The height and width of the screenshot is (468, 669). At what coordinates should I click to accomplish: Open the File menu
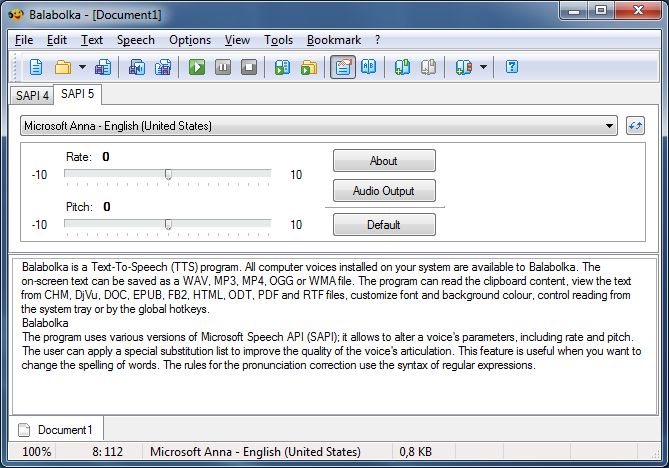(24, 40)
